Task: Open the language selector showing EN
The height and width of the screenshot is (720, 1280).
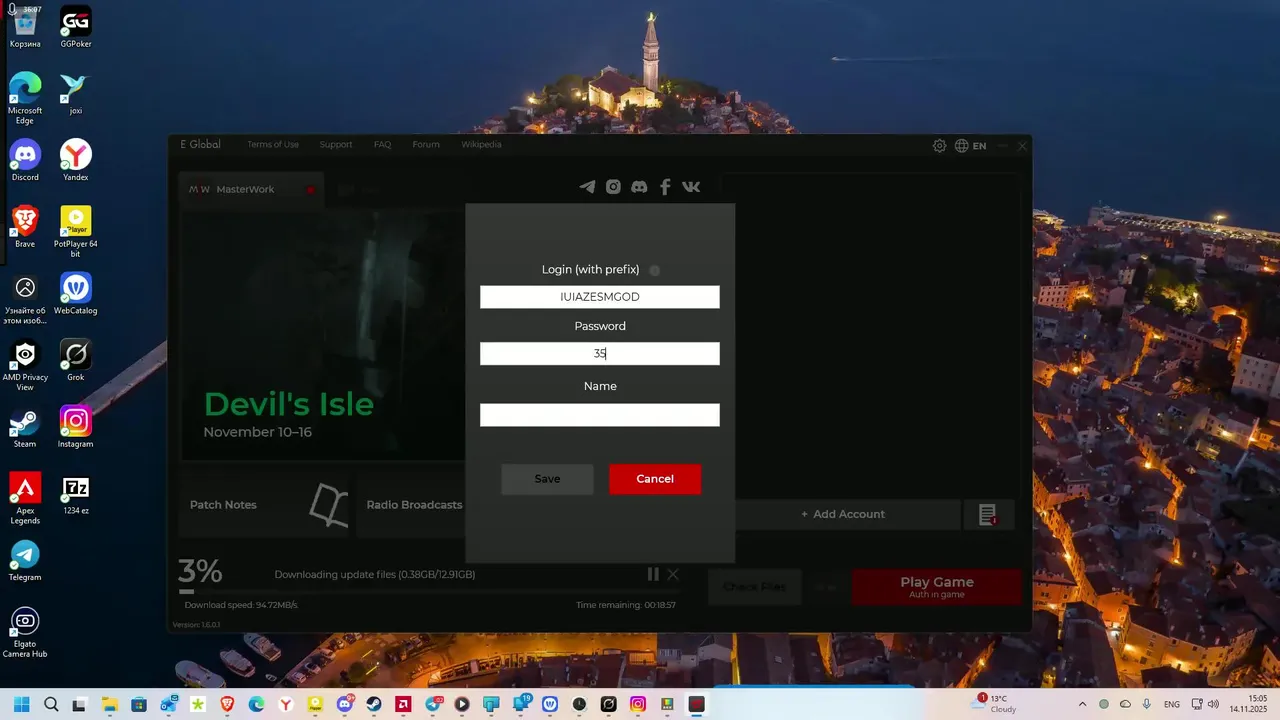Action: pyautogui.click(x=971, y=146)
